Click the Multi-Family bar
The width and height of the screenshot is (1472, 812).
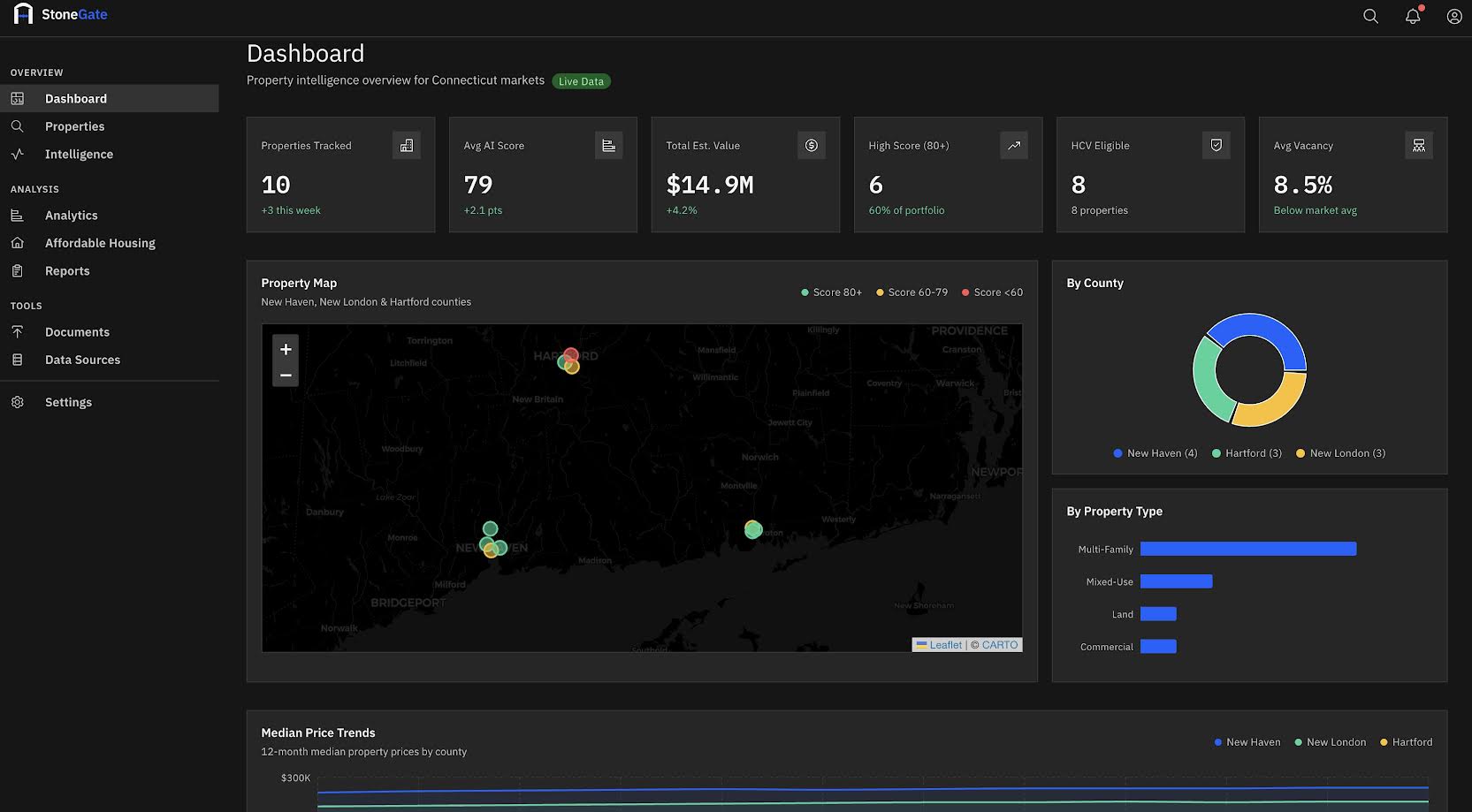(1248, 549)
